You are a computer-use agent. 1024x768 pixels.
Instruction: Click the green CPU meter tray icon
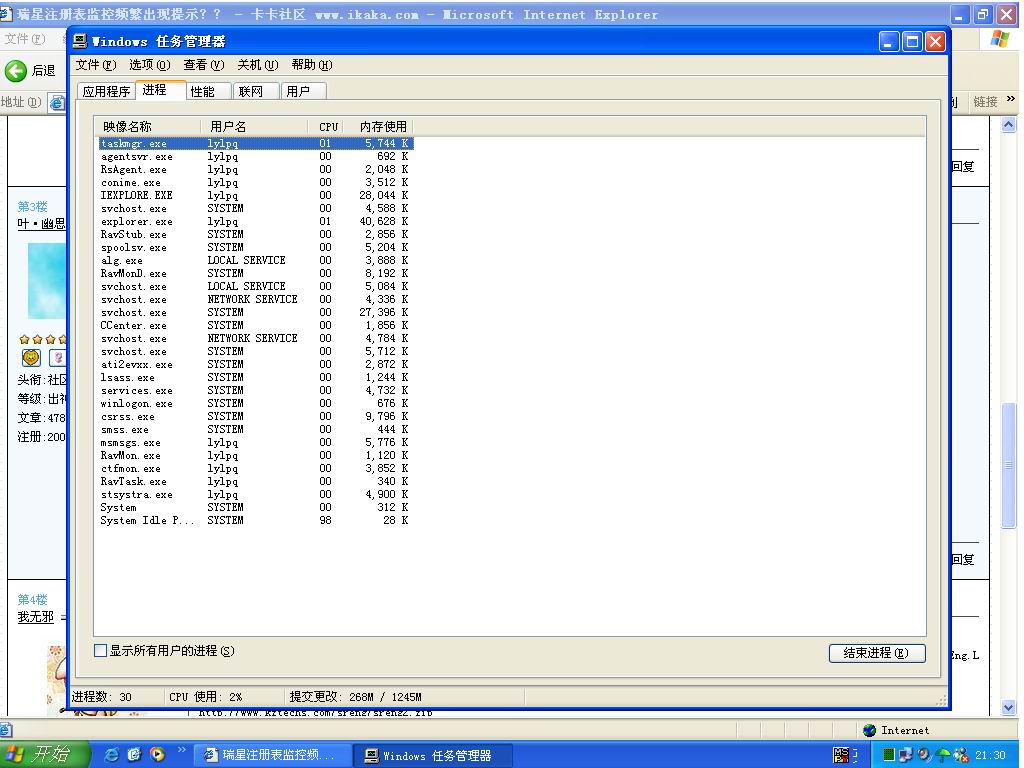tap(888, 755)
